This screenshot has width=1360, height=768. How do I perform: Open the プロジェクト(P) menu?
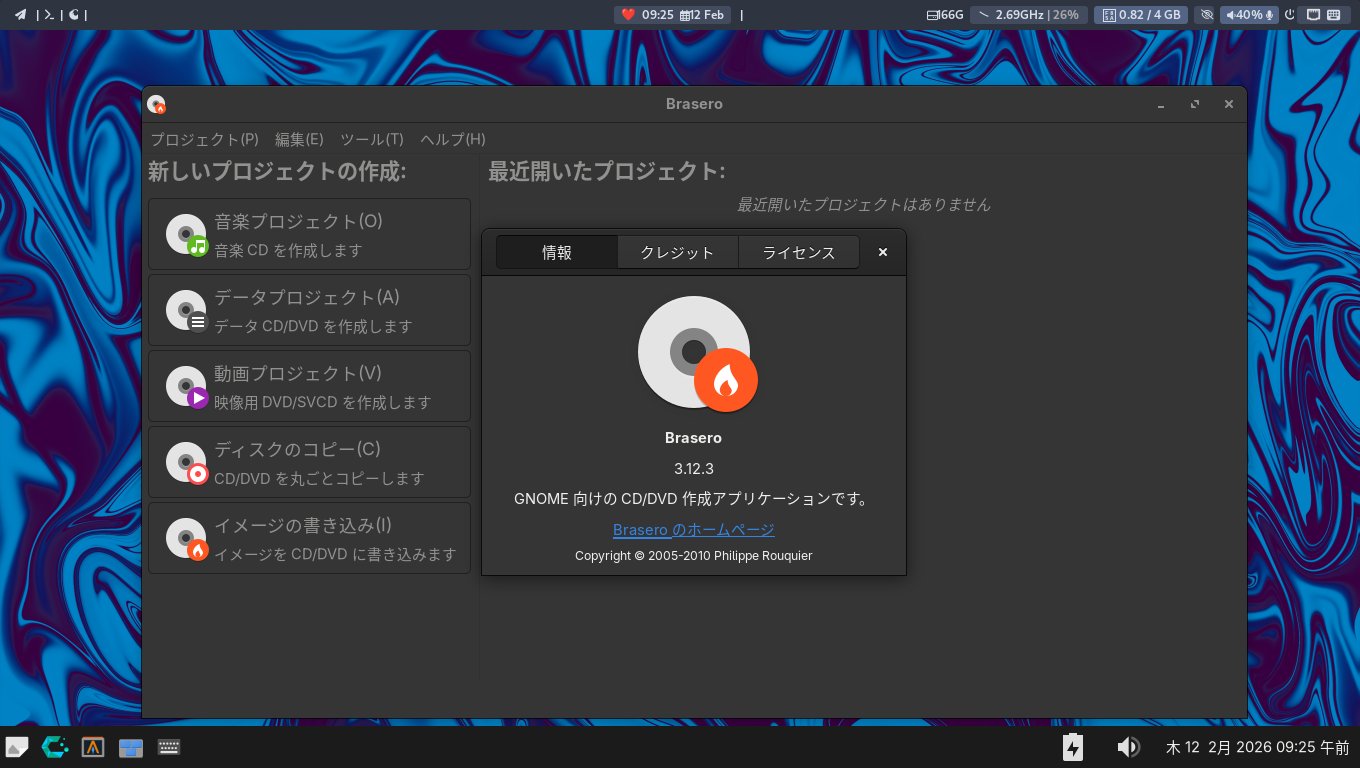coord(204,139)
